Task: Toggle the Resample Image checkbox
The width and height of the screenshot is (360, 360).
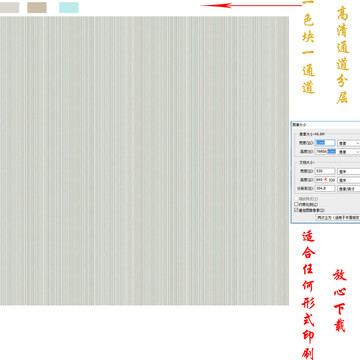Action: [296, 210]
